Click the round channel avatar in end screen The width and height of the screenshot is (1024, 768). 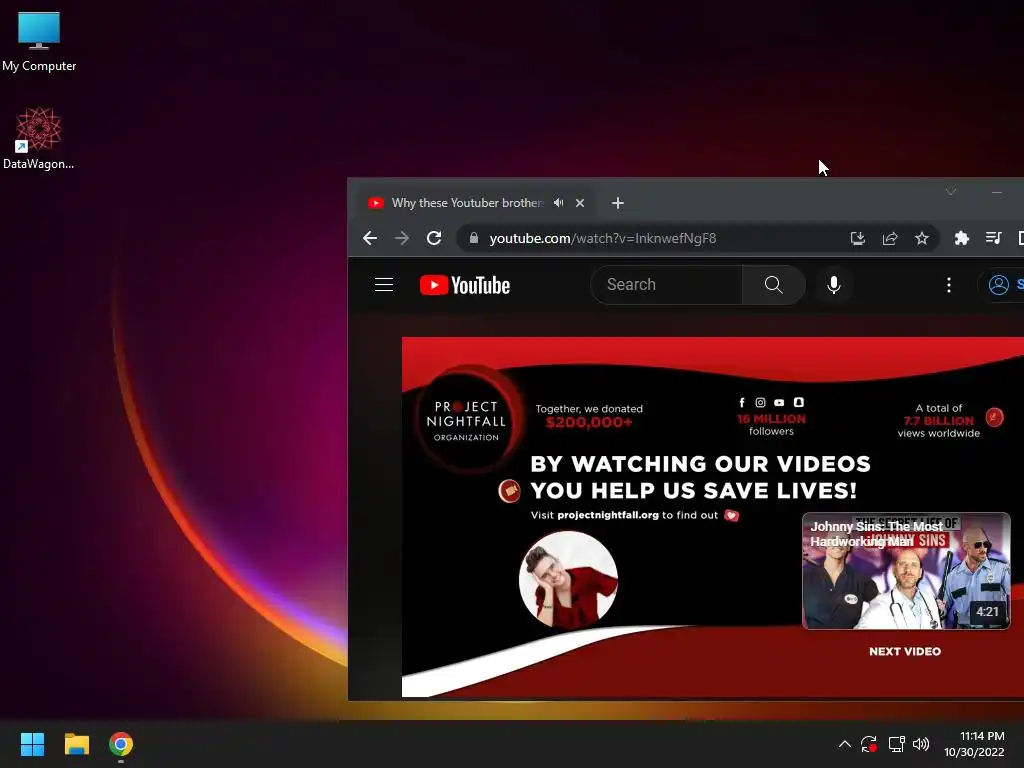click(x=568, y=579)
